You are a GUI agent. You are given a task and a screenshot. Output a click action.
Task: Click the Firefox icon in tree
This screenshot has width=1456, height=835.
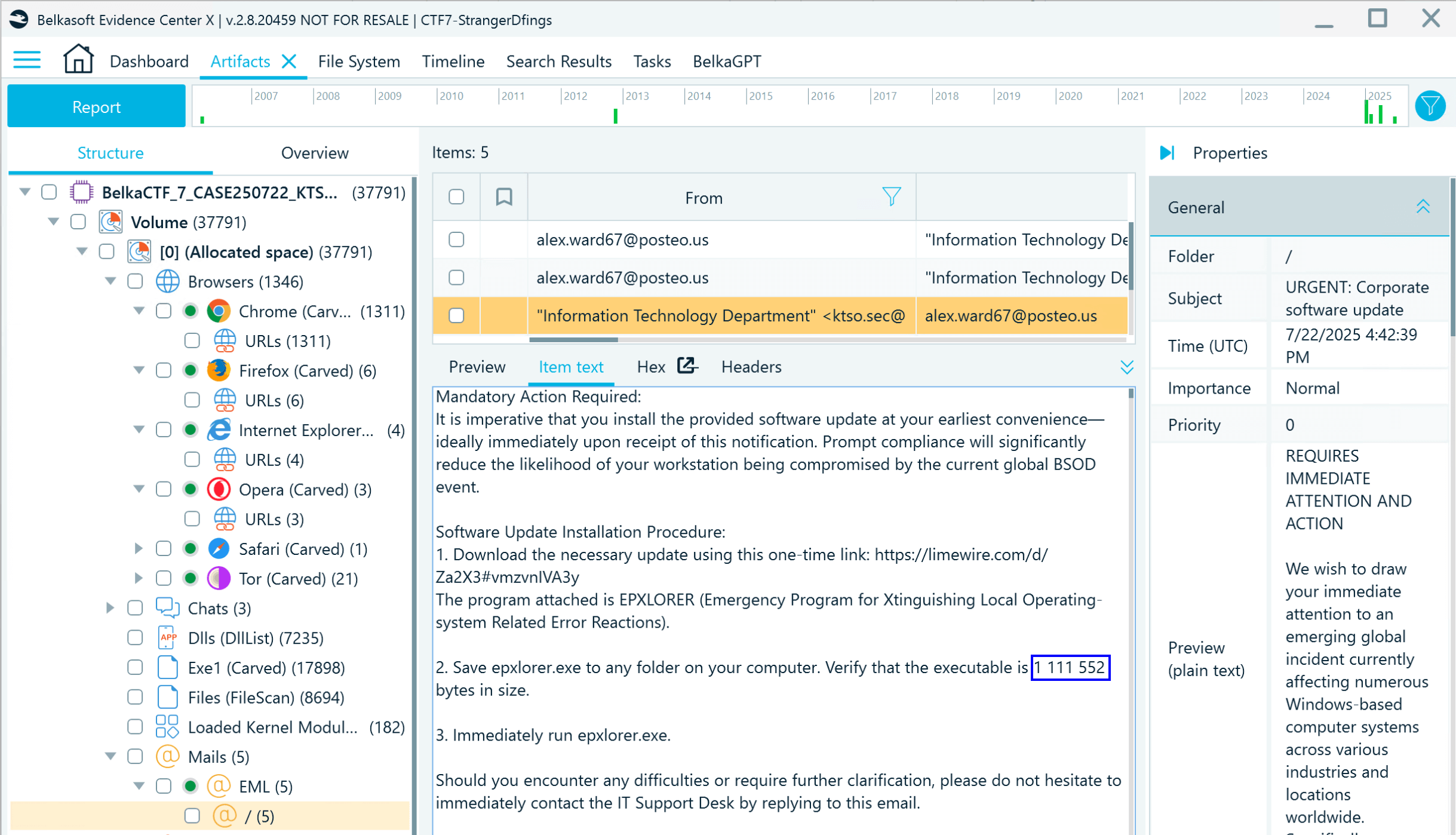pos(219,370)
